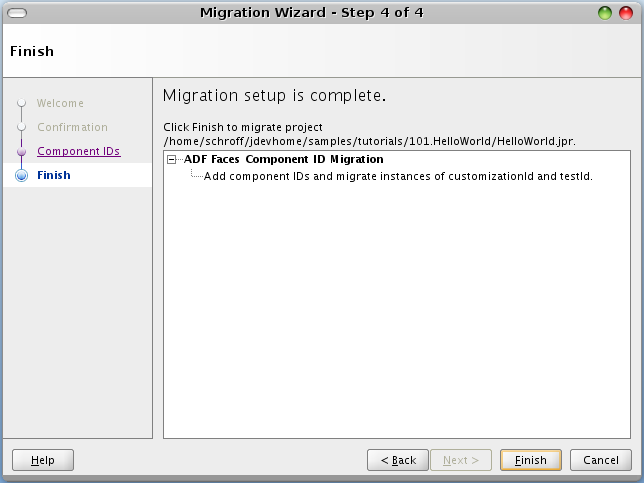Select the 'Add component IDs and migrate' child item
Viewport: 644px width, 483px height.
(x=398, y=177)
